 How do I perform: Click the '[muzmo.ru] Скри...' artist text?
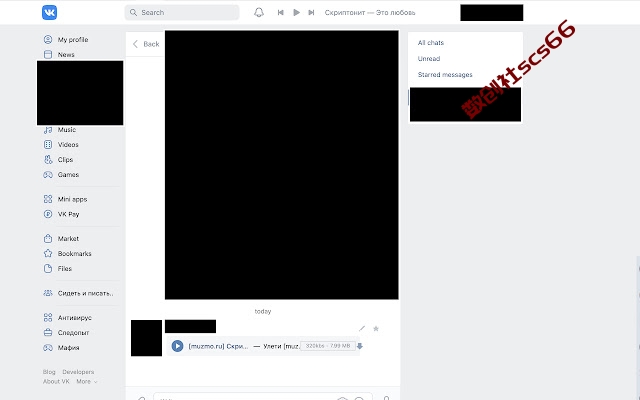pos(218,346)
